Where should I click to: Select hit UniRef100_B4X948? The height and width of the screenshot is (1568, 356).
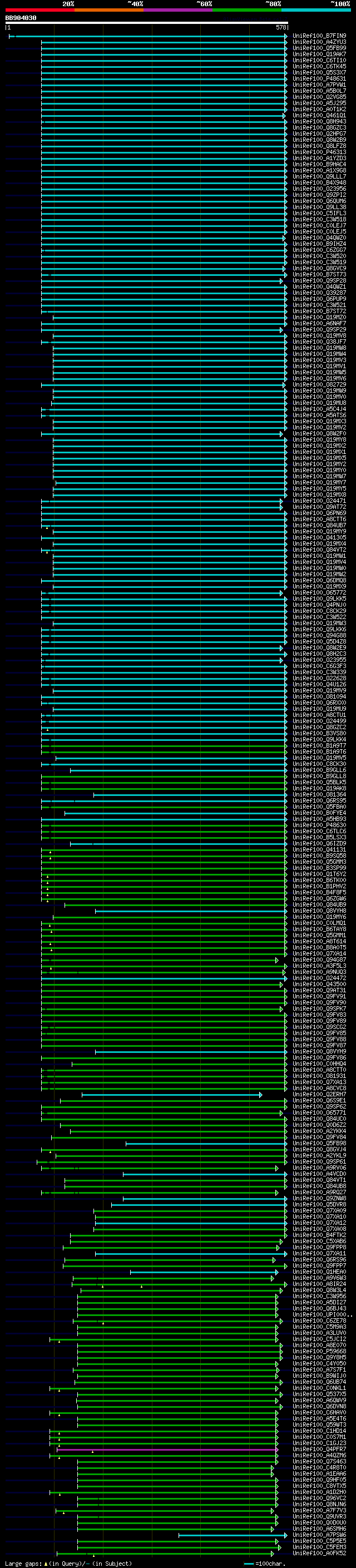[319, 182]
